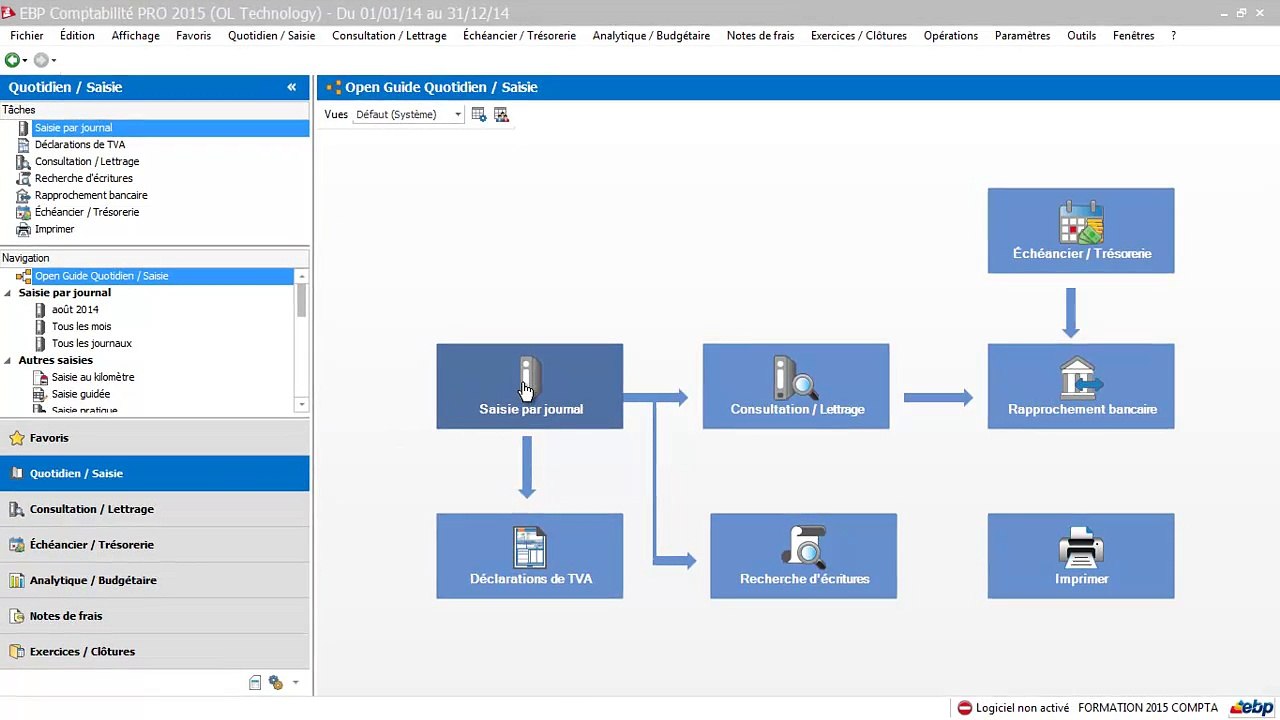
Task: Open Échéancier / Trésorerie in the Tâches list
Action: [x=87, y=213]
